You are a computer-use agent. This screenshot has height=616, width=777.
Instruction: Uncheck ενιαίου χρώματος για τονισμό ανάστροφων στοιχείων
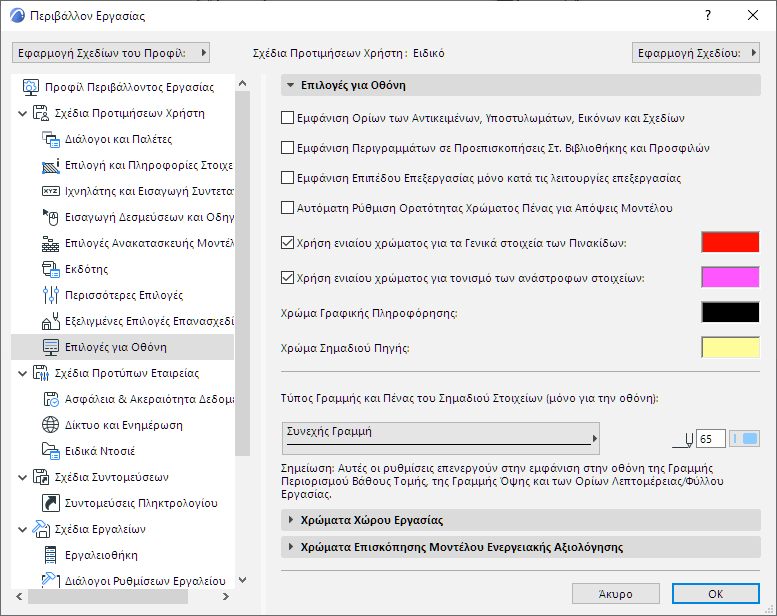click(x=287, y=278)
